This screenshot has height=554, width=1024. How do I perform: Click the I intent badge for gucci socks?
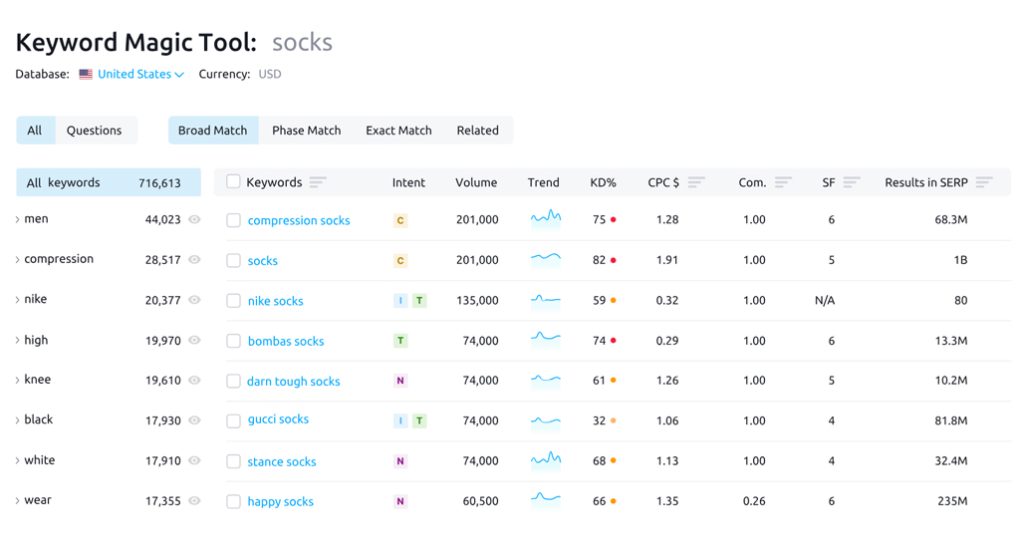[x=400, y=421]
